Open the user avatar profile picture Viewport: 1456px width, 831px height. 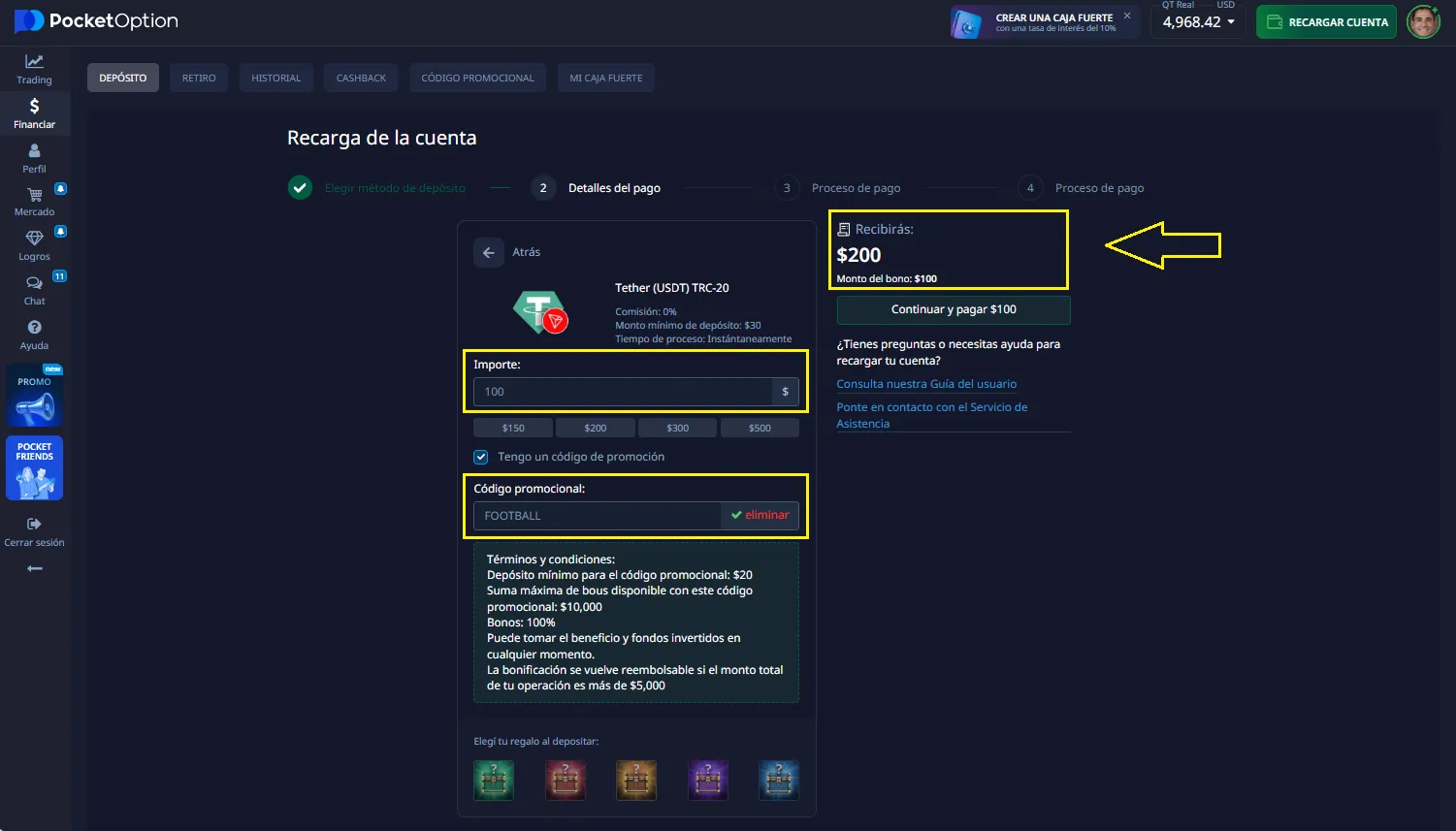pyautogui.click(x=1423, y=21)
